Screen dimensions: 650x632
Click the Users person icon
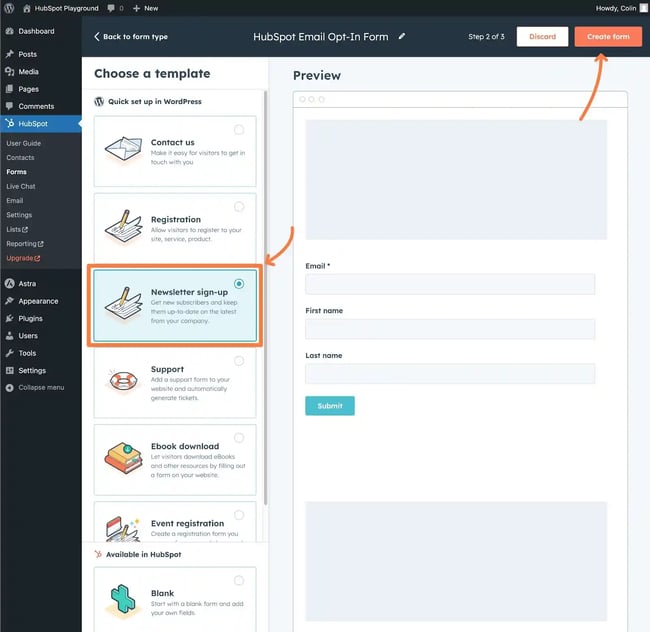(x=10, y=336)
